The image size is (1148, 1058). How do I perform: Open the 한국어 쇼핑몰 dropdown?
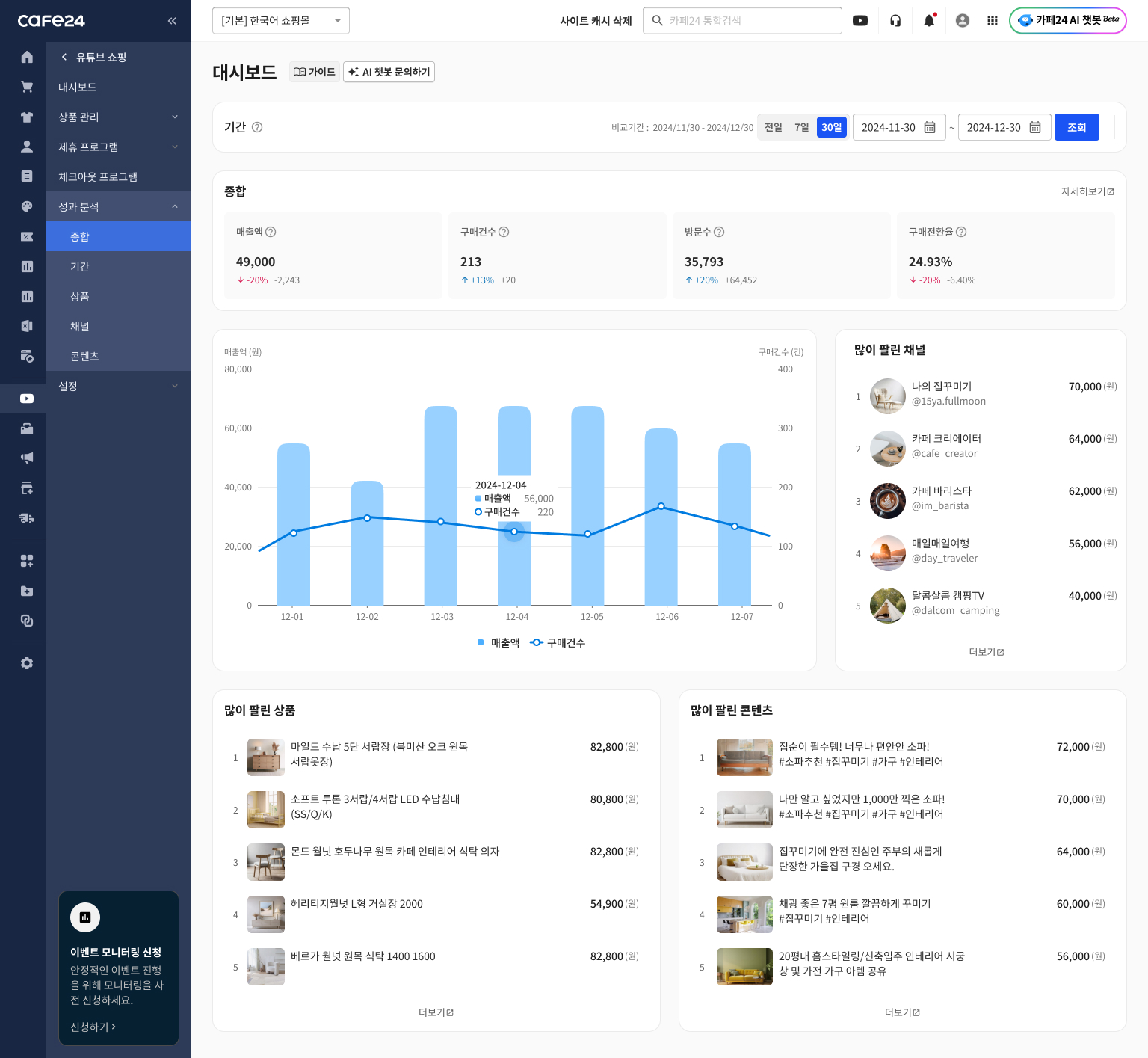281,21
